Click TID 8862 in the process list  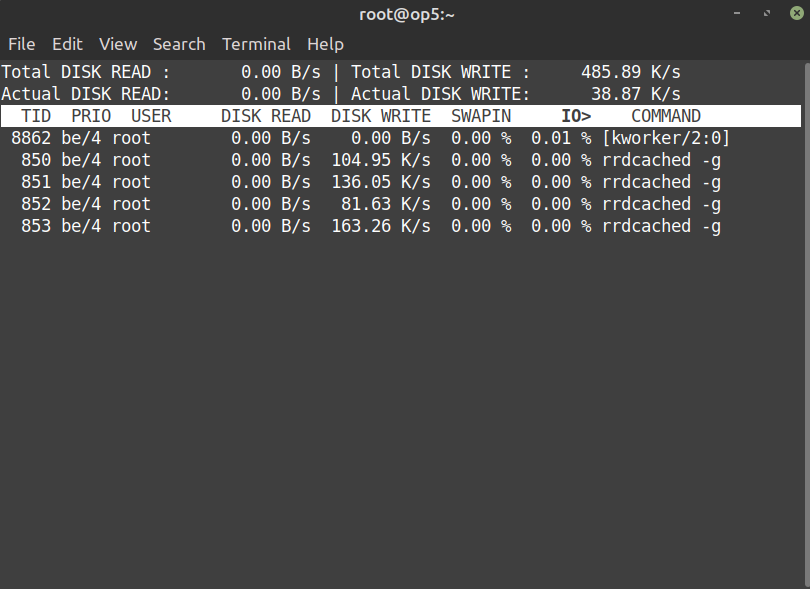[x=31, y=138]
